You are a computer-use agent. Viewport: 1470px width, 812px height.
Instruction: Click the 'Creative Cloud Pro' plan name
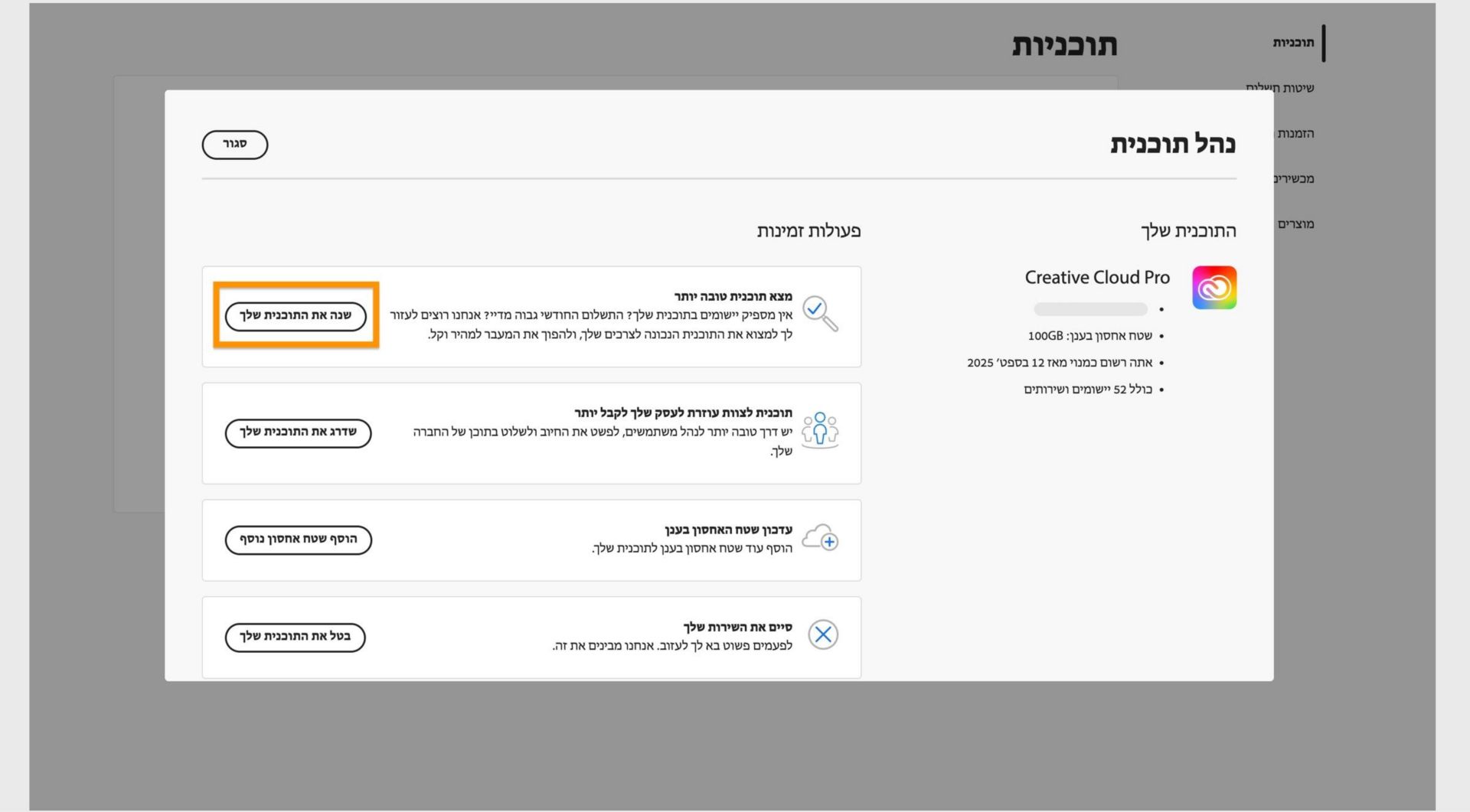tap(1096, 277)
